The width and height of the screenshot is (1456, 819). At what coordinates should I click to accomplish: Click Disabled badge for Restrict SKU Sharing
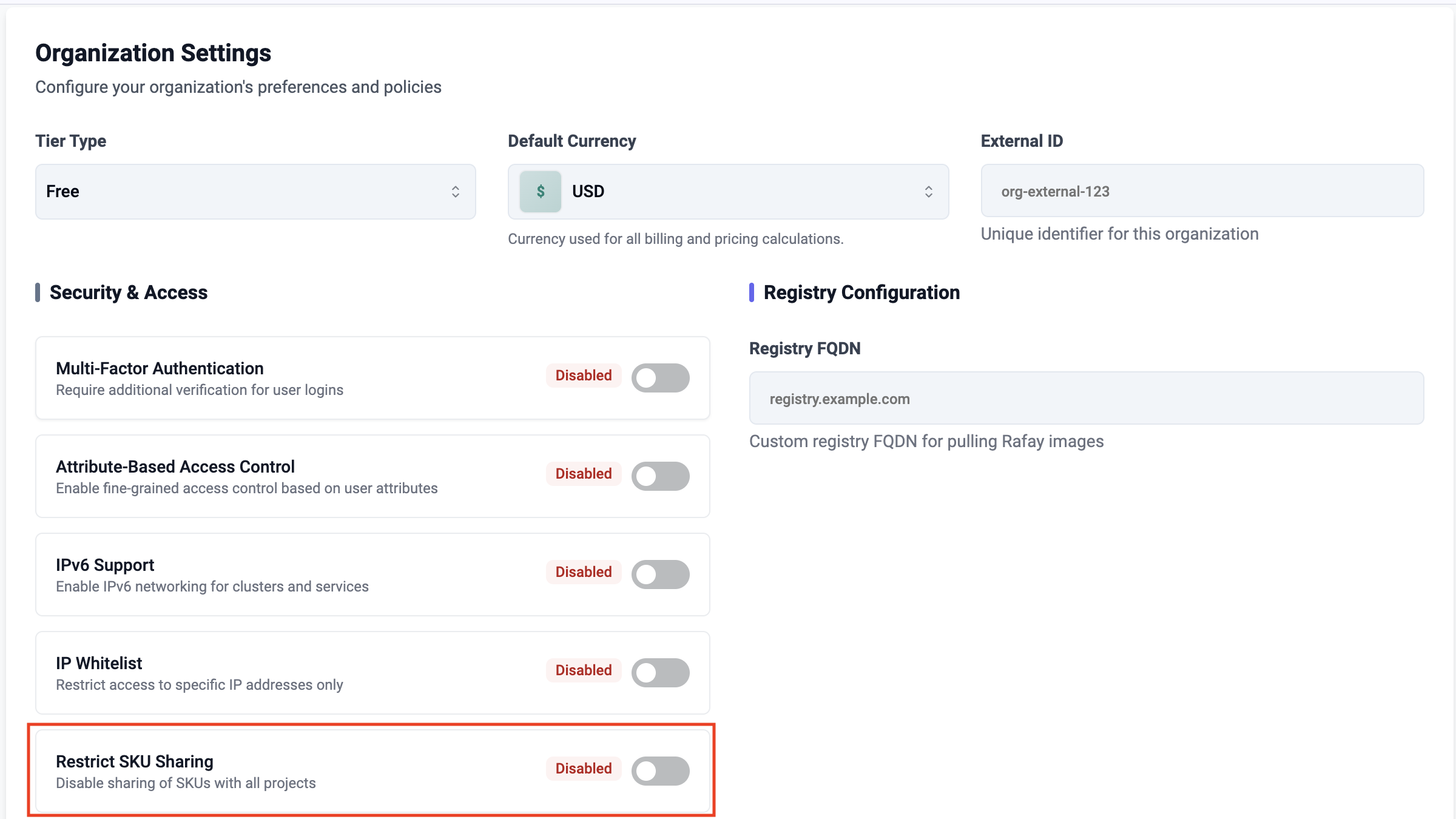tap(584, 769)
